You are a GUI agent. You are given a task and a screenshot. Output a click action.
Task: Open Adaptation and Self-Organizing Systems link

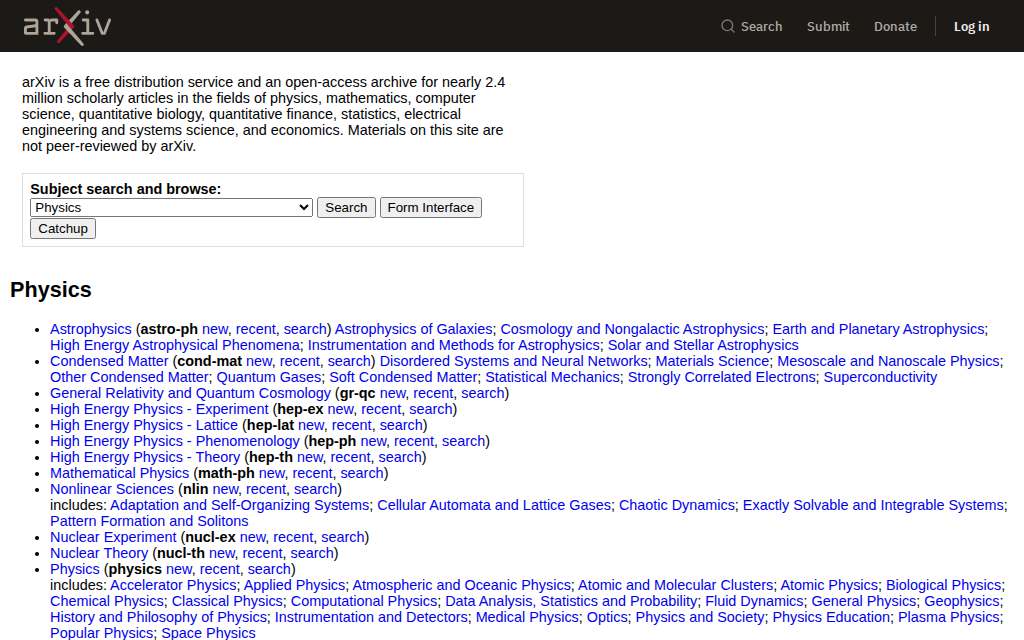240,505
